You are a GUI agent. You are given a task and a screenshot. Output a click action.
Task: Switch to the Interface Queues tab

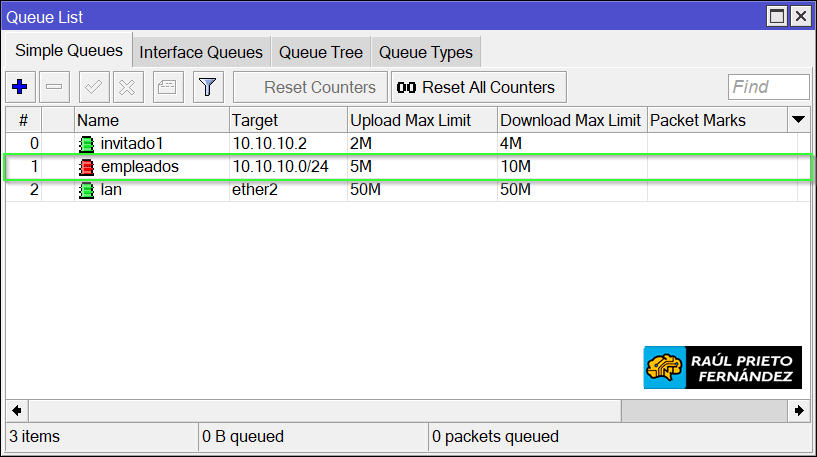click(x=201, y=52)
